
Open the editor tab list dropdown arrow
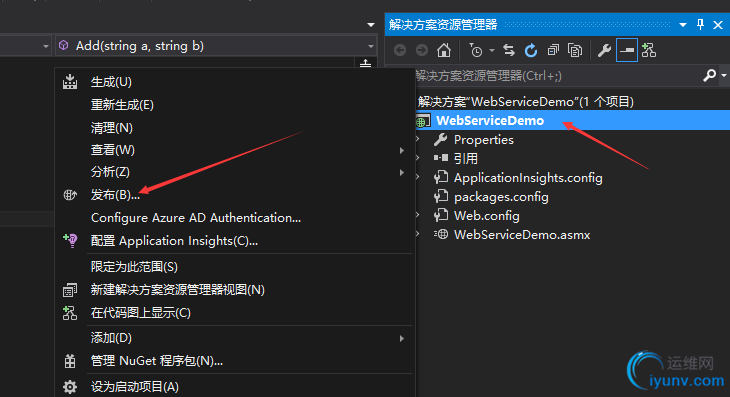coord(371,25)
